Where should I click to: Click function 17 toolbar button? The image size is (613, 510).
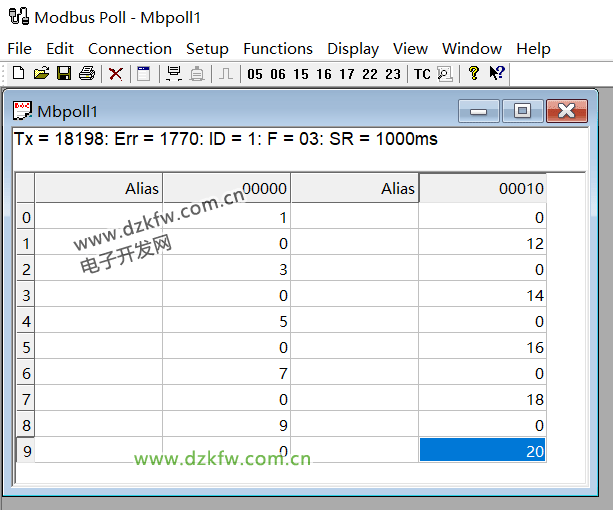pyautogui.click(x=347, y=74)
